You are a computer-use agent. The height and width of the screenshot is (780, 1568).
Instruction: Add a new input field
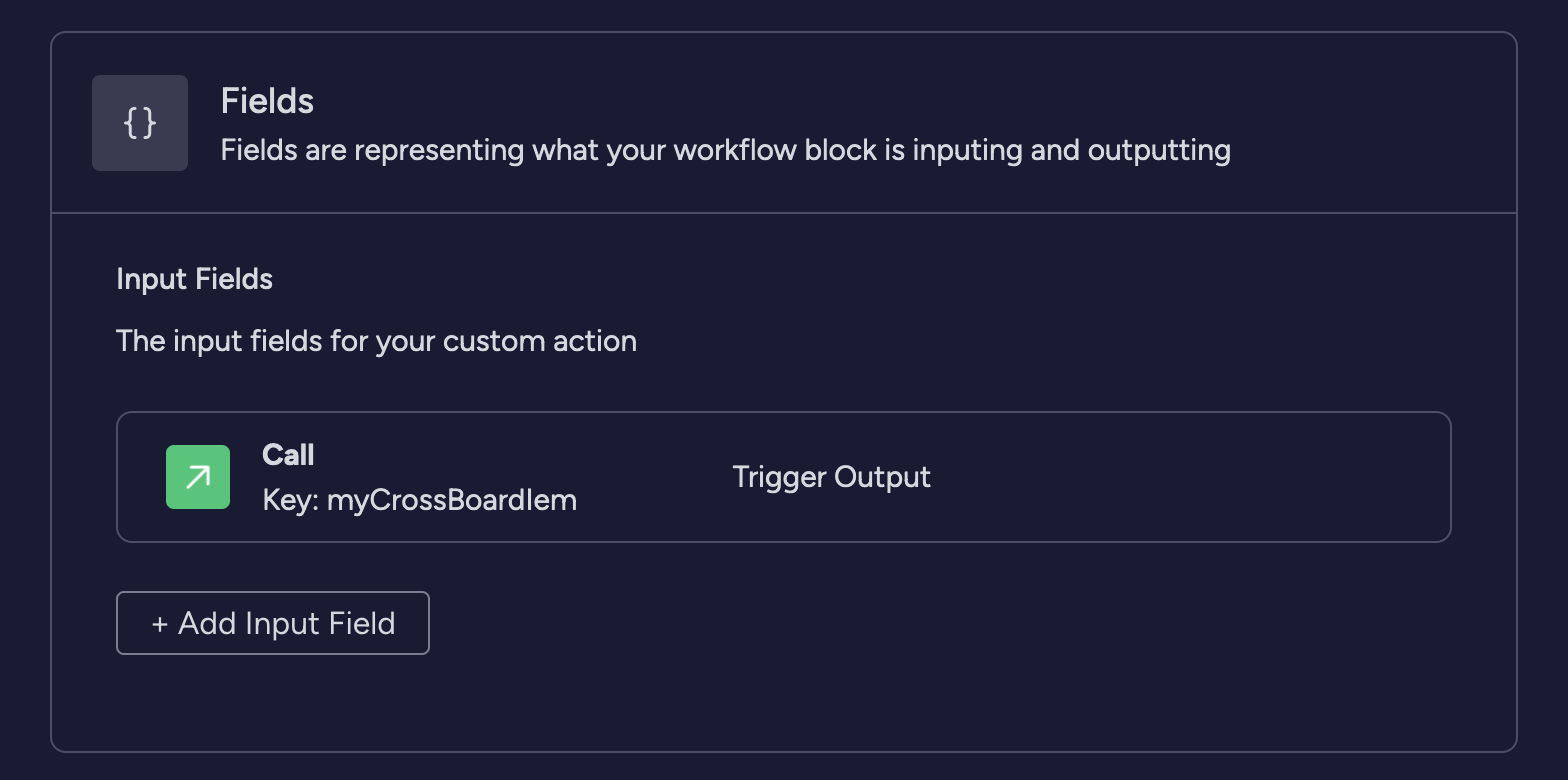pyautogui.click(x=273, y=623)
